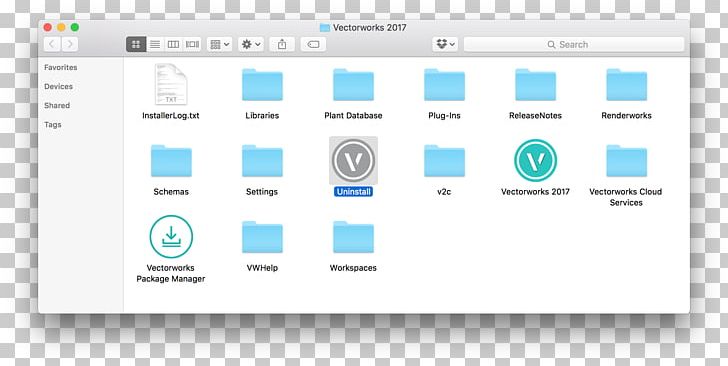Image resolution: width=728 pixels, height=366 pixels.
Task: Open the item arrangement dropdown
Action: [x=220, y=45]
